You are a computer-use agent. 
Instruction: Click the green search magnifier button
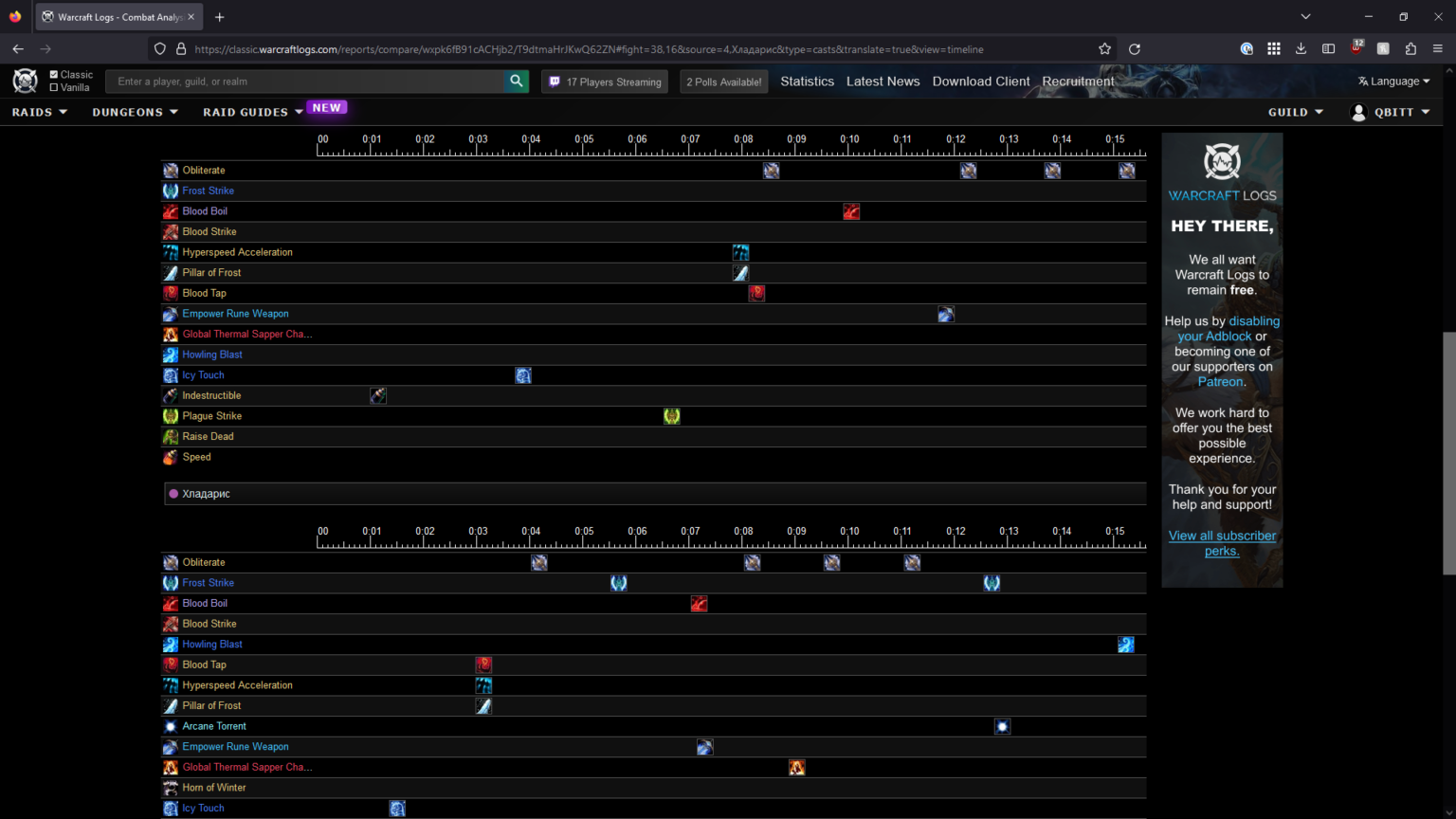(x=517, y=82)
